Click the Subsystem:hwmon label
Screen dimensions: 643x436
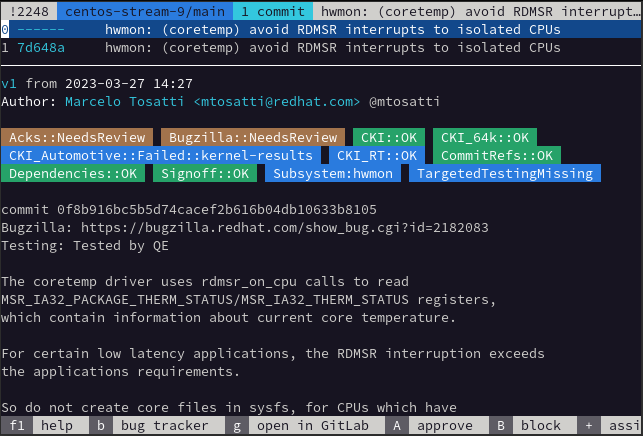point(334,173)
